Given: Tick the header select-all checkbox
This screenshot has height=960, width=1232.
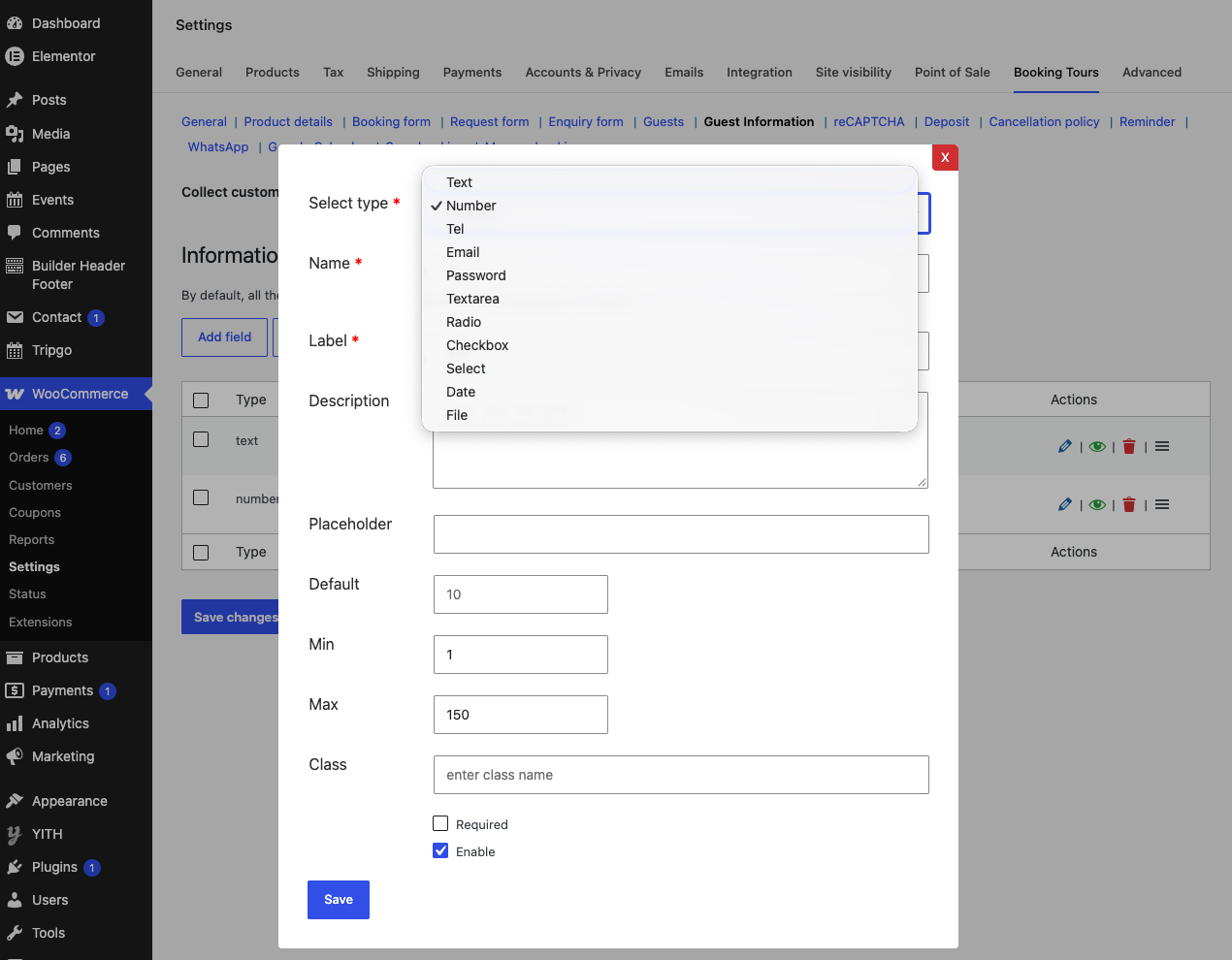Looking at the screenshot, I should click(201, 400).
